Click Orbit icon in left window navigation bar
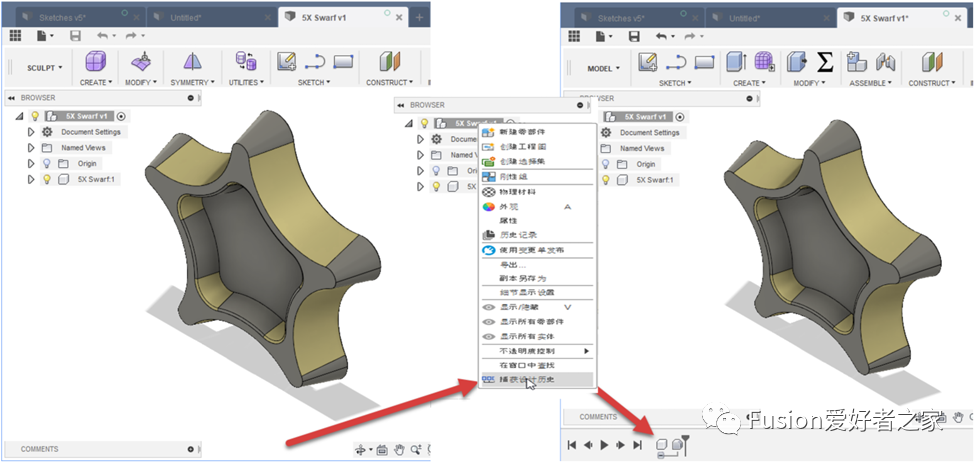The image size is (975, 463). point(360,450)
